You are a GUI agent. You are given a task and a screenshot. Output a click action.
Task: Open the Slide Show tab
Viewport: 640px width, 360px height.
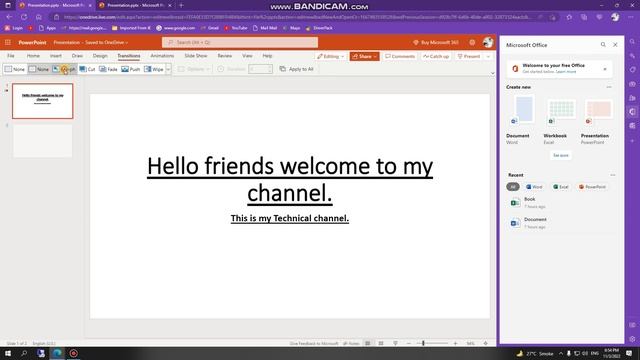pos(196,56)
